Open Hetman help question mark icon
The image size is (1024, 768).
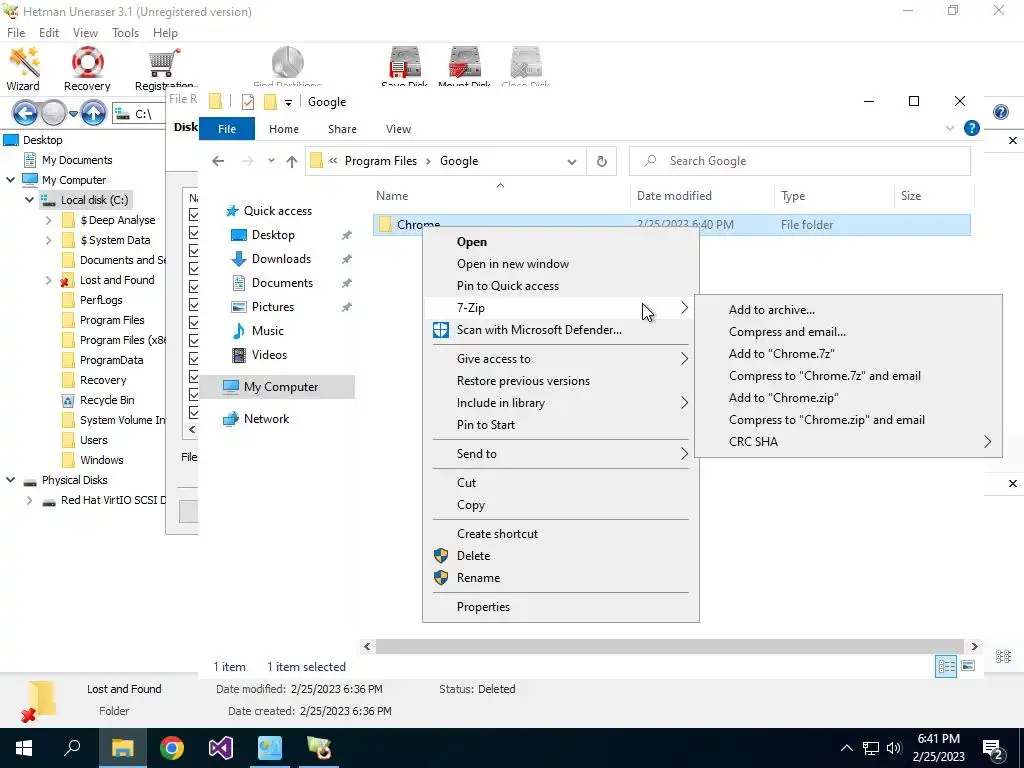coord(1000,112)
